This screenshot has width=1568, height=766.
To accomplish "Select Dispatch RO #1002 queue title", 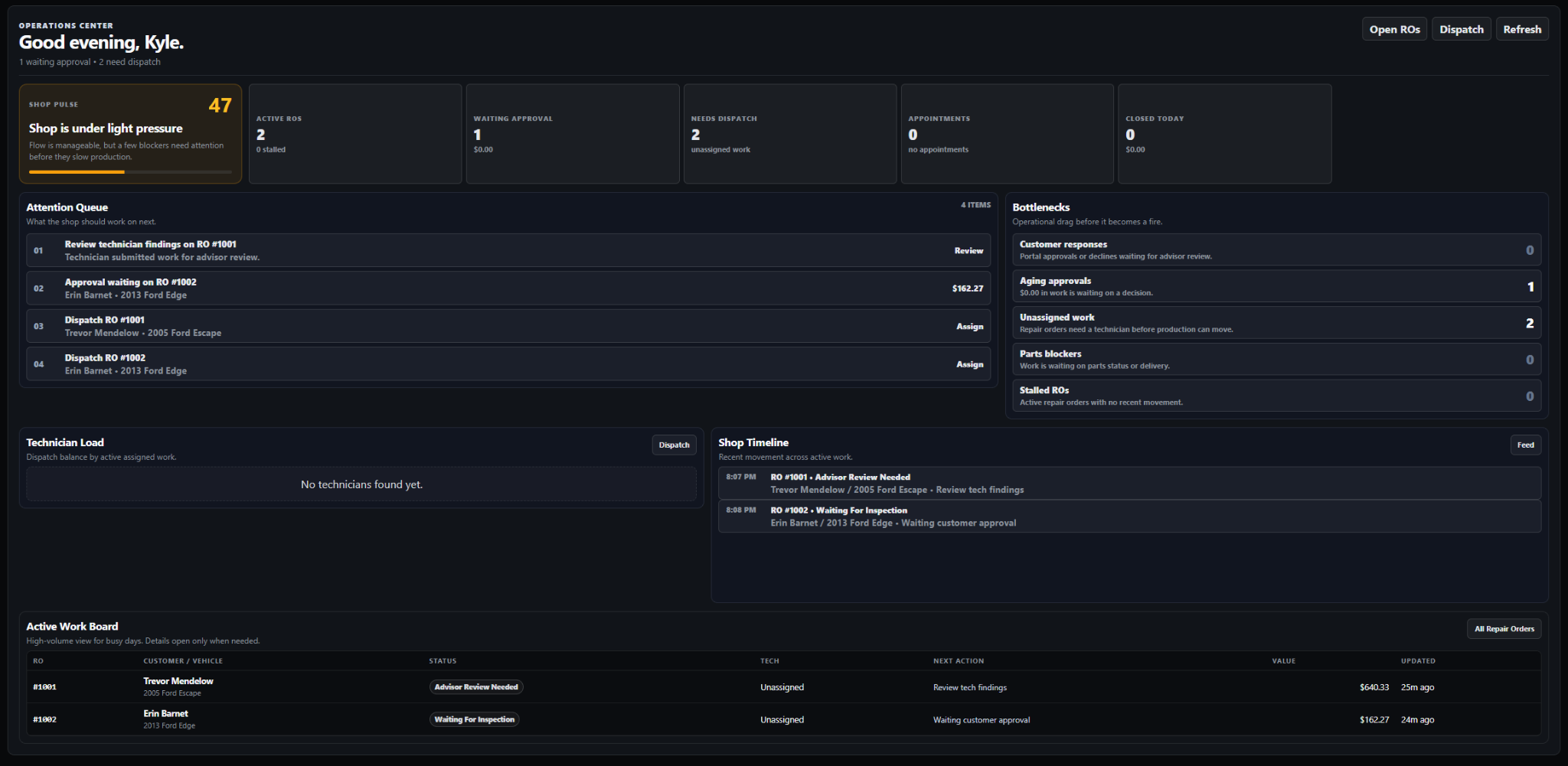I will [105, 357].
